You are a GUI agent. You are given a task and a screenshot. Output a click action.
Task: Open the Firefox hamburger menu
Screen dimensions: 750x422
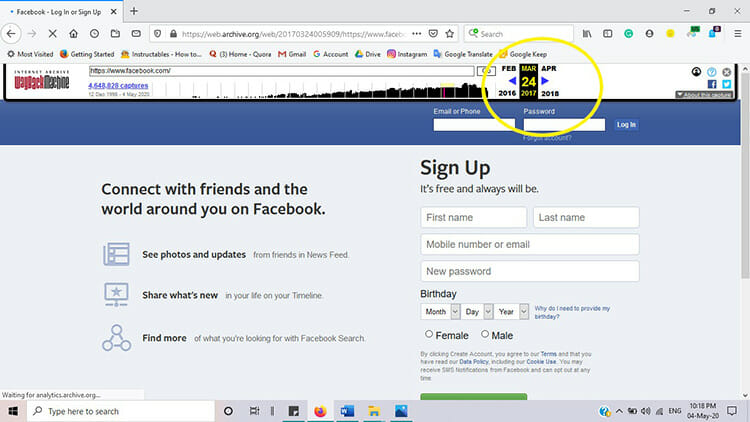[x=738, y=33]
